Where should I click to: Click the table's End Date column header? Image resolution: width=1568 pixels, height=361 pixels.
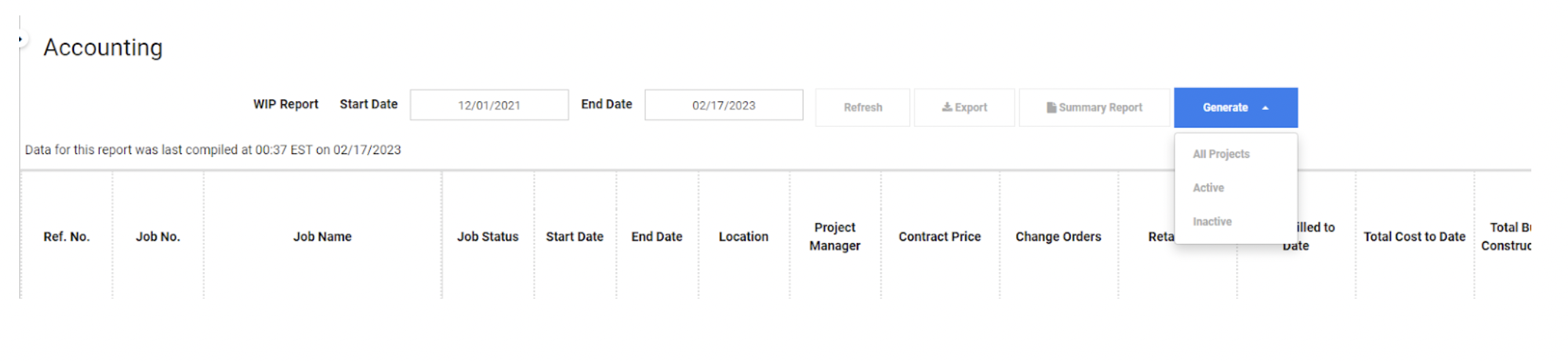(656, 236)
